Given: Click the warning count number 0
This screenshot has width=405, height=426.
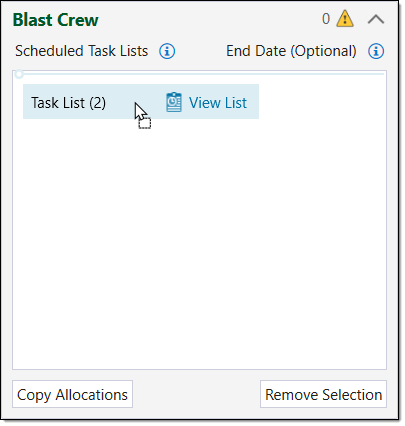Looking at the screenshot, I should tap(326, 19).
